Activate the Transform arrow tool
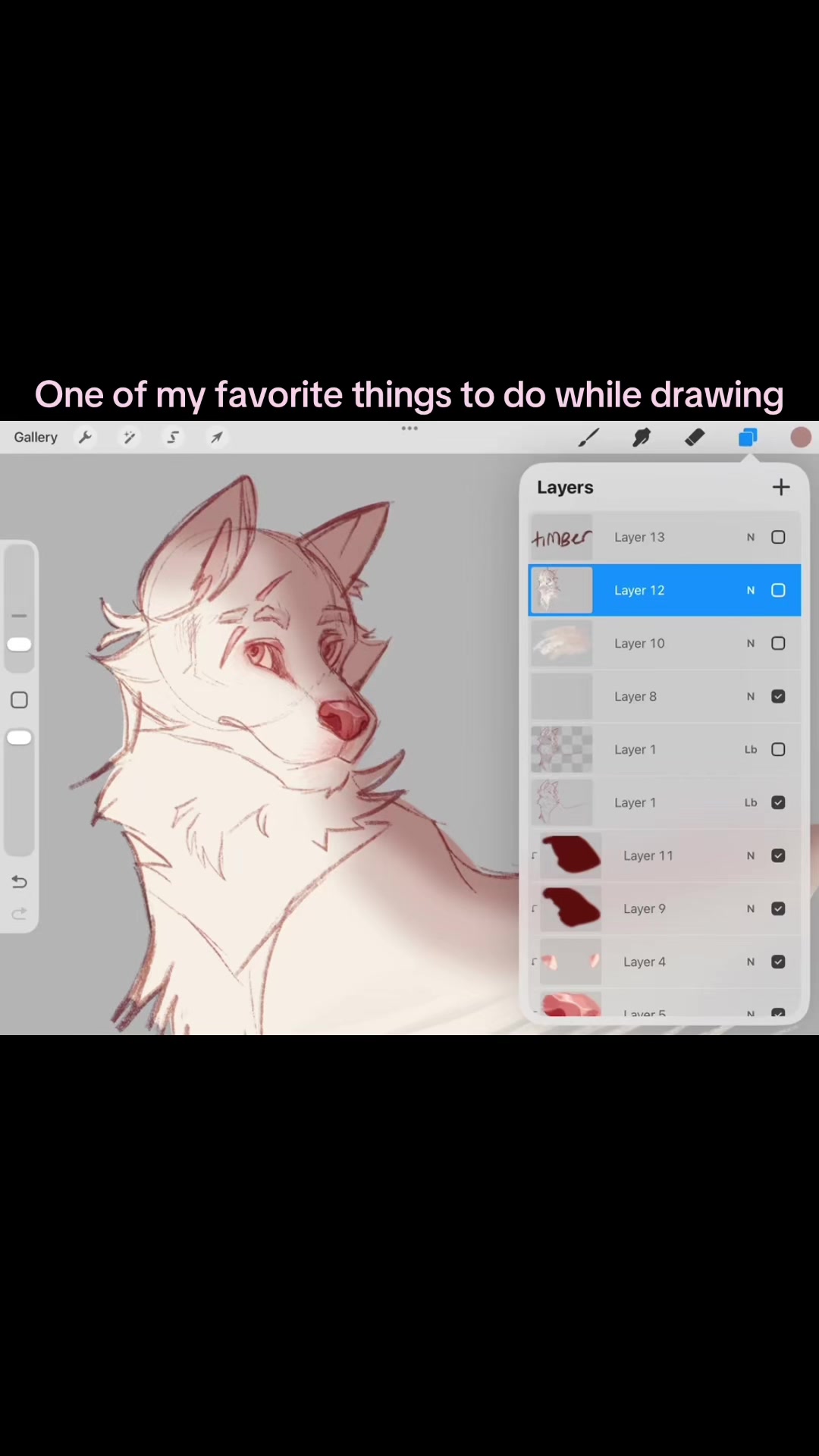This screenshot has width=819, height=1456. point(217,438)
